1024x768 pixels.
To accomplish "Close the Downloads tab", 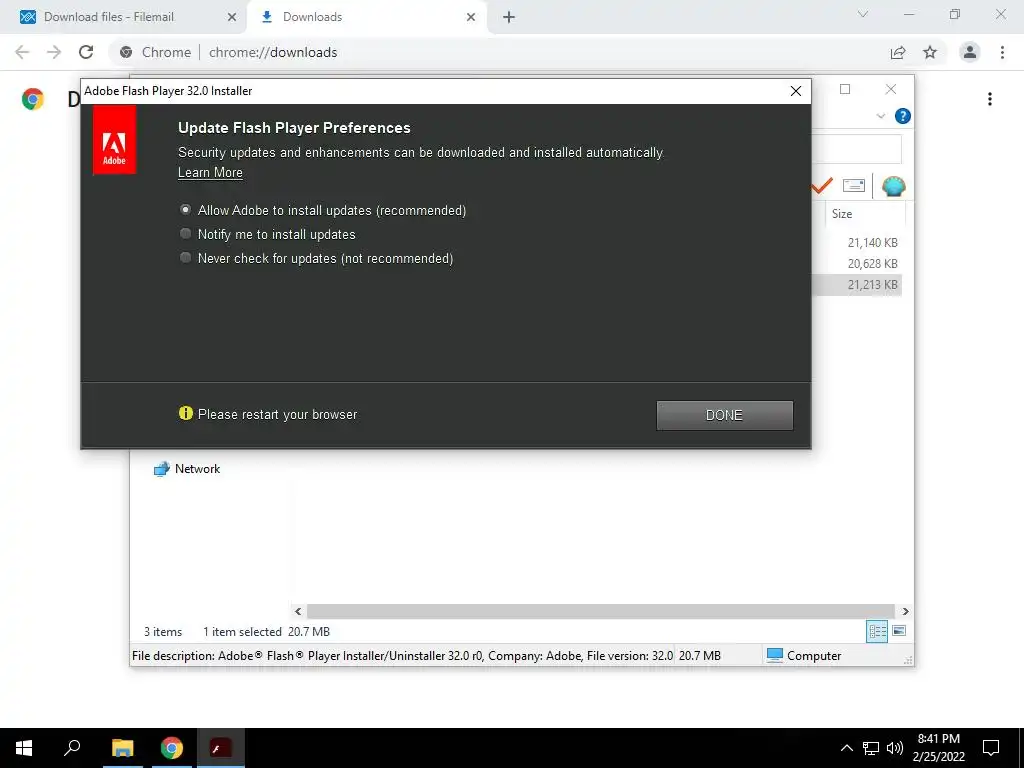I will [x=471, y=17].
